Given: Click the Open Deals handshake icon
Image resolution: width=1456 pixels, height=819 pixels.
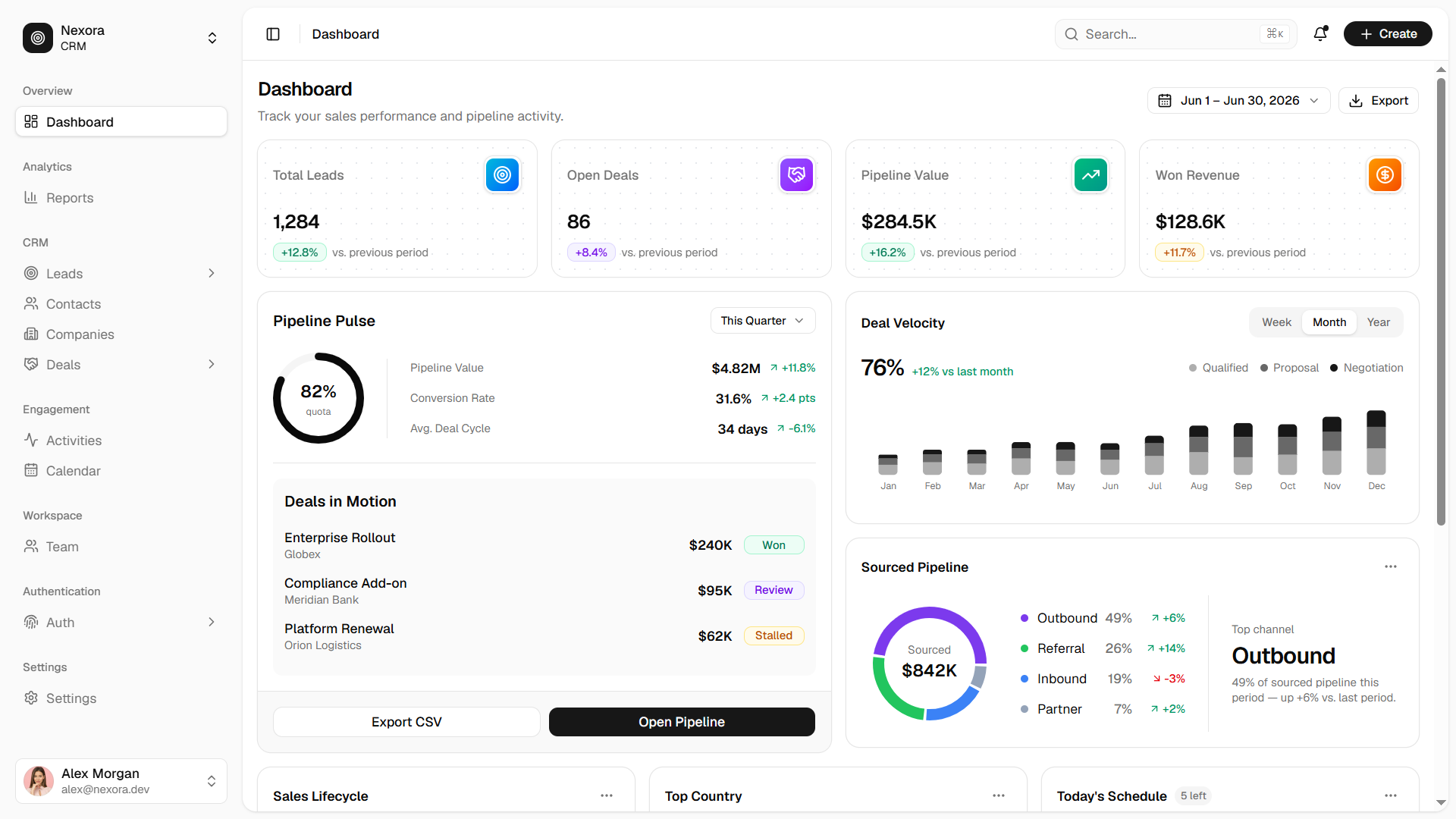Looking at the screenshot, I should tap(796, 175).
